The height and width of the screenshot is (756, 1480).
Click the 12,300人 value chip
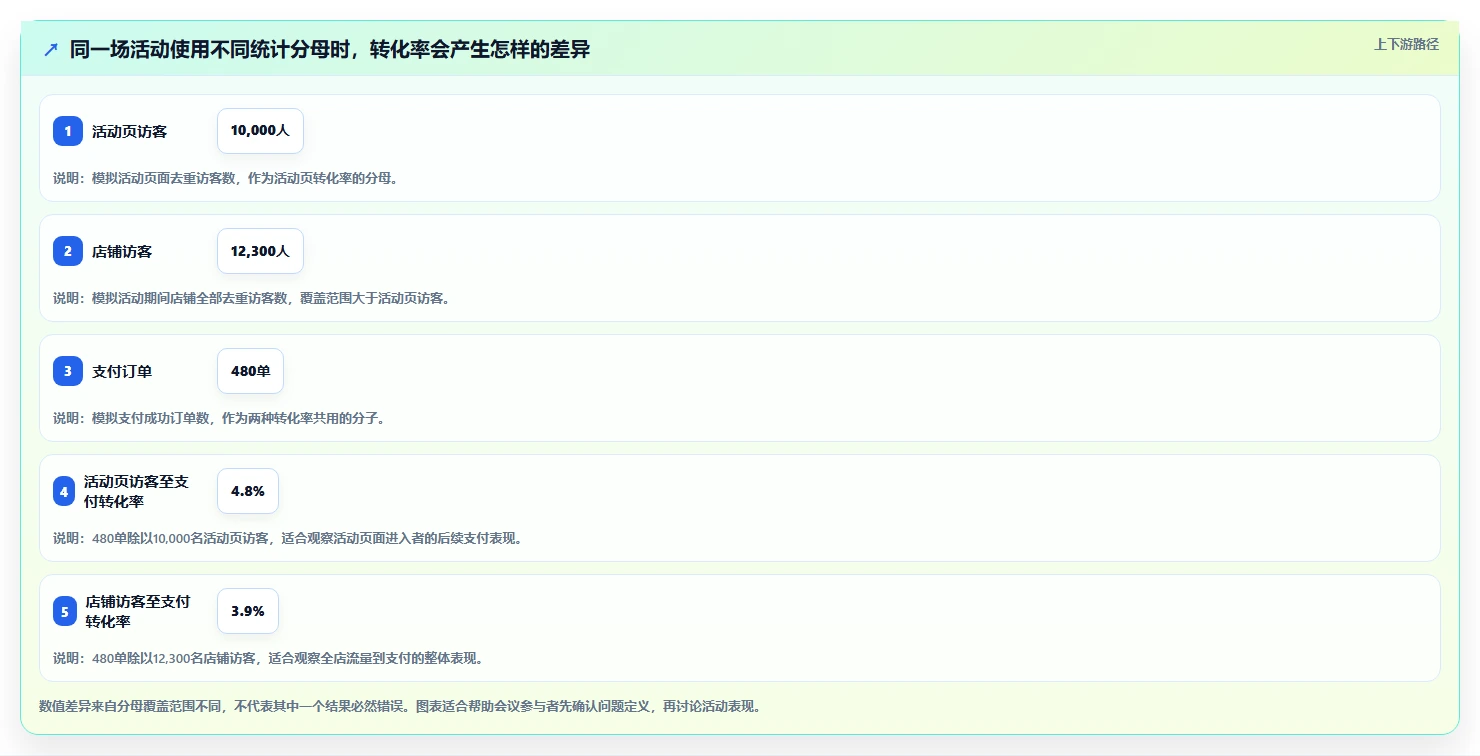click(x=260, y=251)
